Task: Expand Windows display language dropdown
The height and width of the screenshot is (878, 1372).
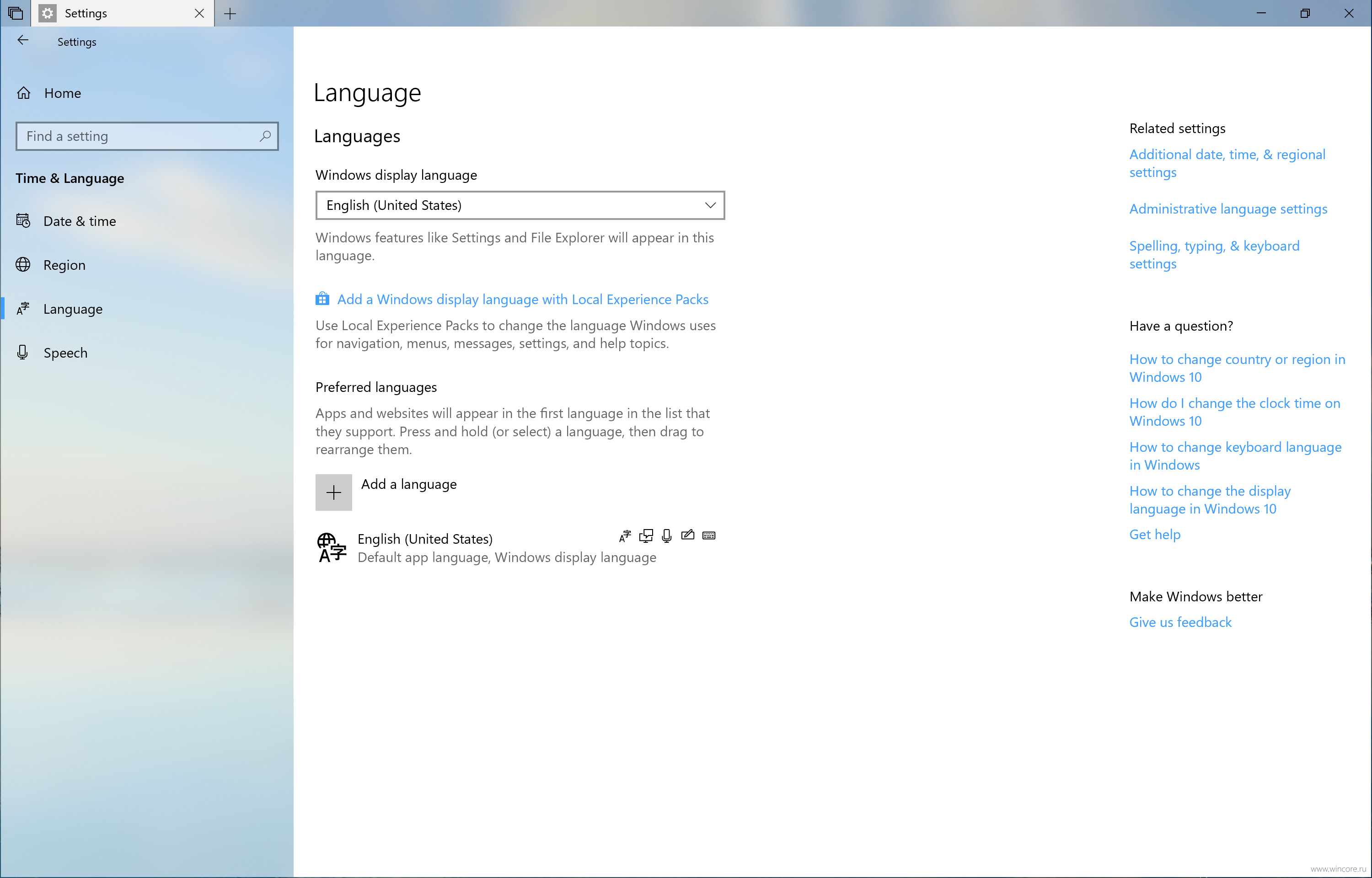Action: point(520,205)
